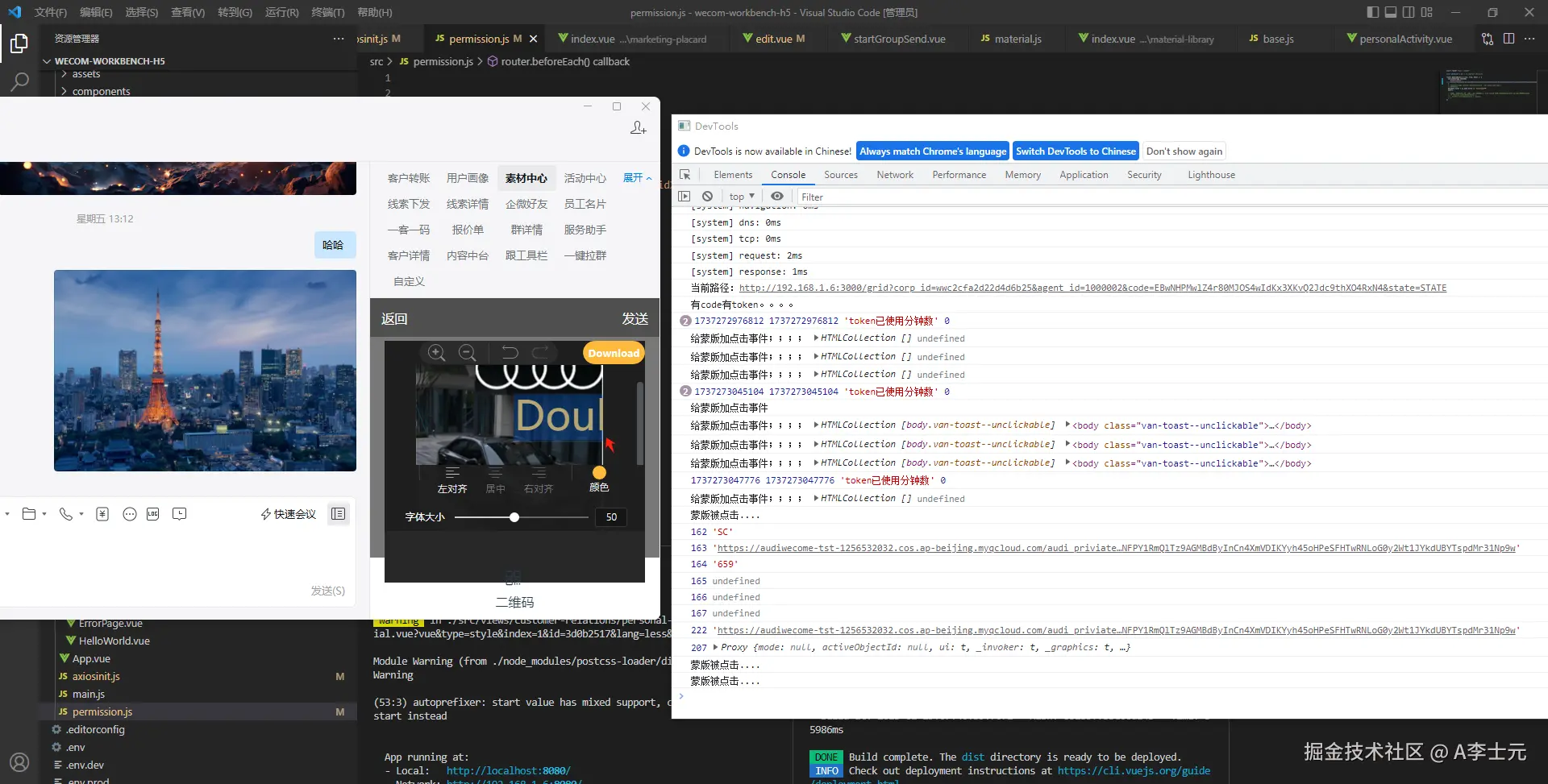The width and height of the screenshot is (1548, 784).
Task: Clear the DevTools console
Action: click(x=707, y=197)
